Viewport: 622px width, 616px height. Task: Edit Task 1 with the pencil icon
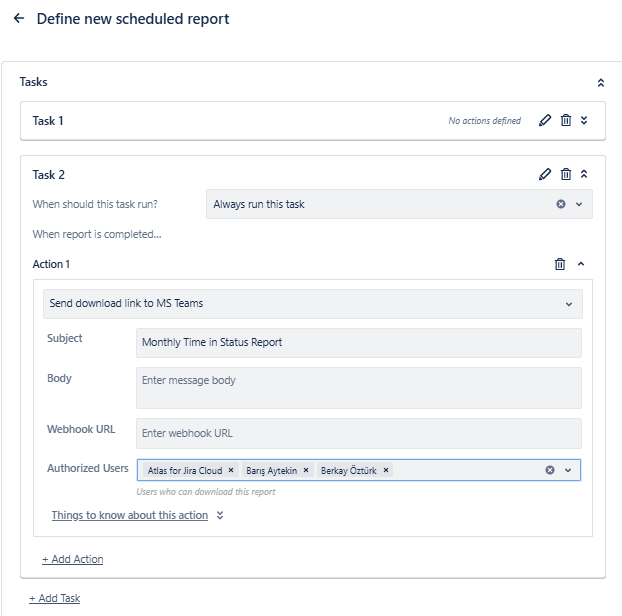[545, 121]
